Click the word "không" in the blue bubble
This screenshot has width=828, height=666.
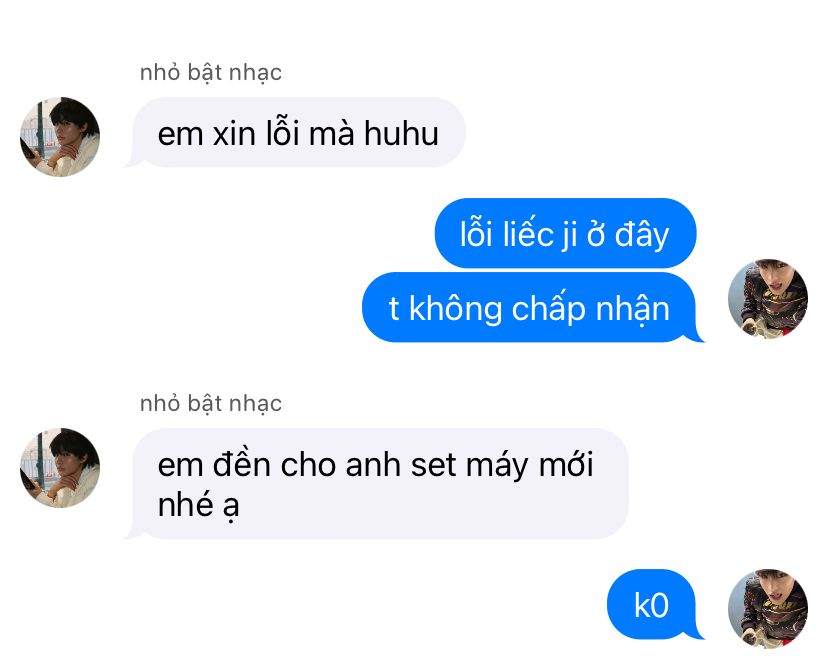tap(456, 308)
